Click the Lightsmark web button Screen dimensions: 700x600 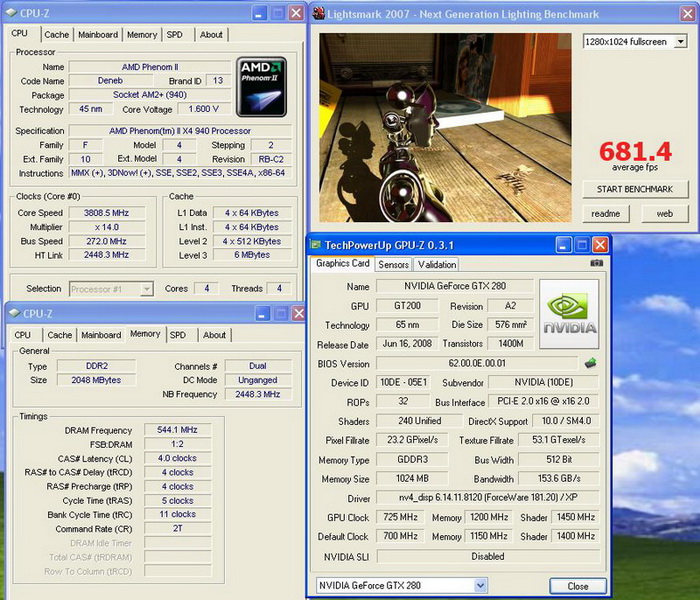point(665,214)
